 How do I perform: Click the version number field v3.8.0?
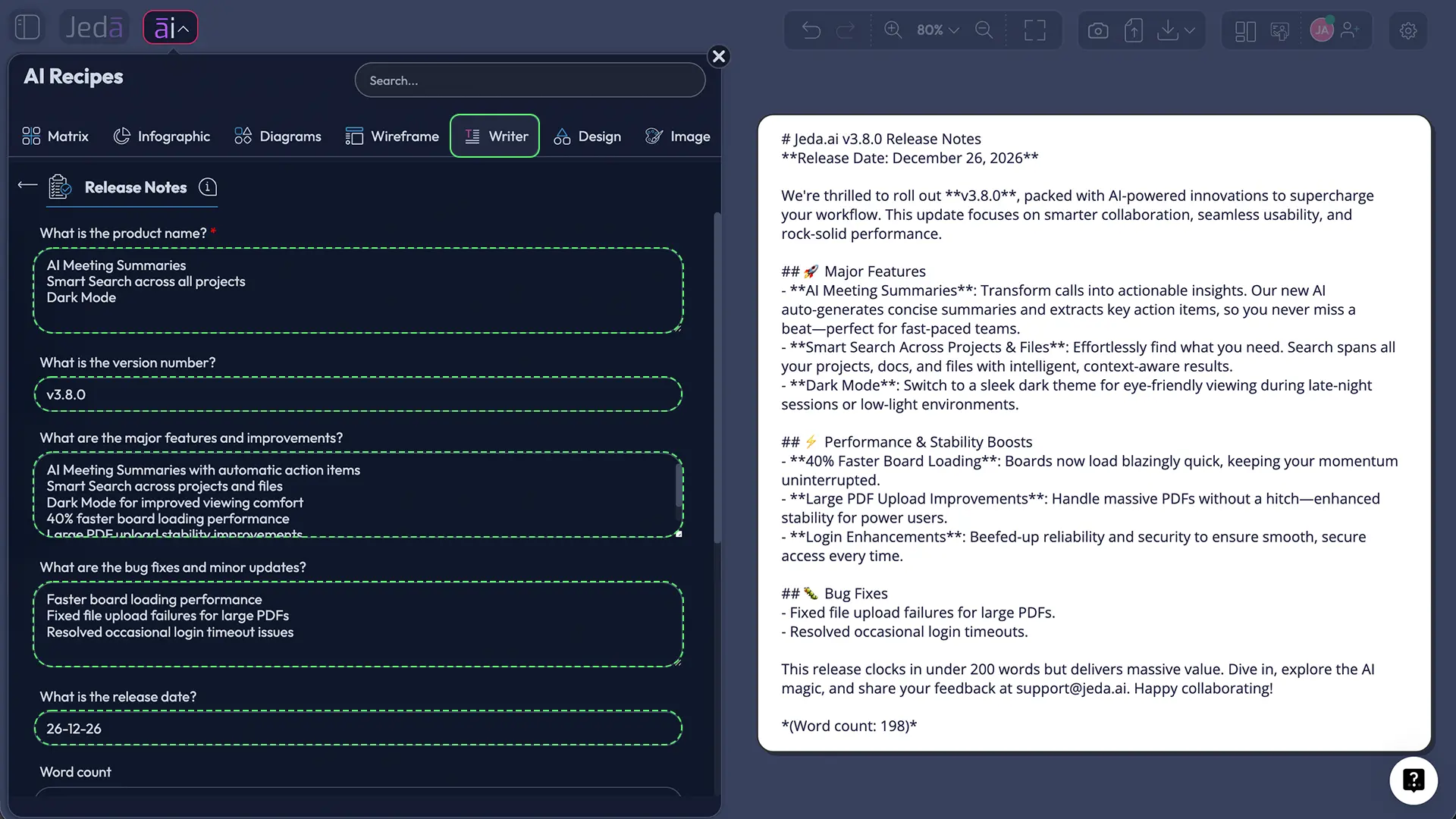359,394
